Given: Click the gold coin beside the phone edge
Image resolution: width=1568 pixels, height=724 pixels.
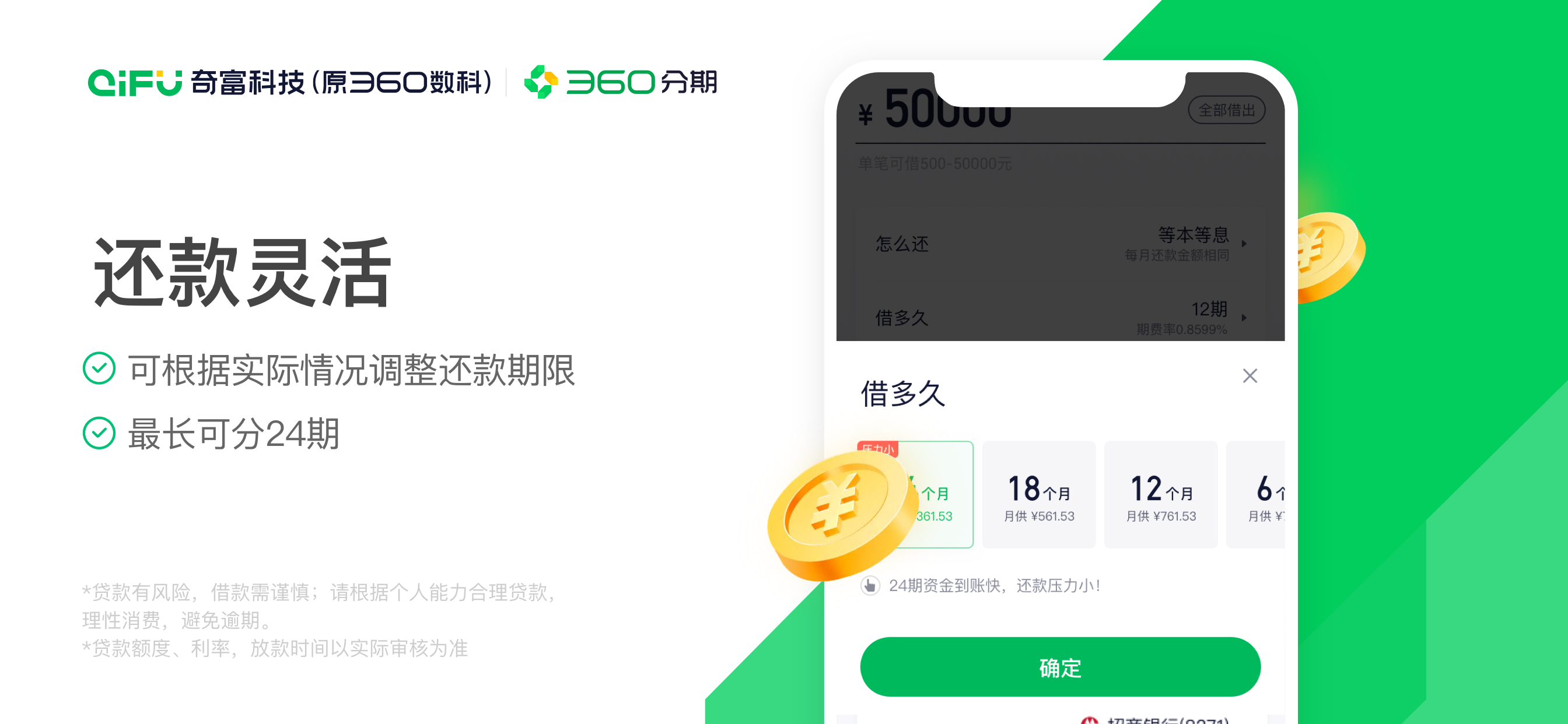Looking at the screenshot, I should (1331, 256).
